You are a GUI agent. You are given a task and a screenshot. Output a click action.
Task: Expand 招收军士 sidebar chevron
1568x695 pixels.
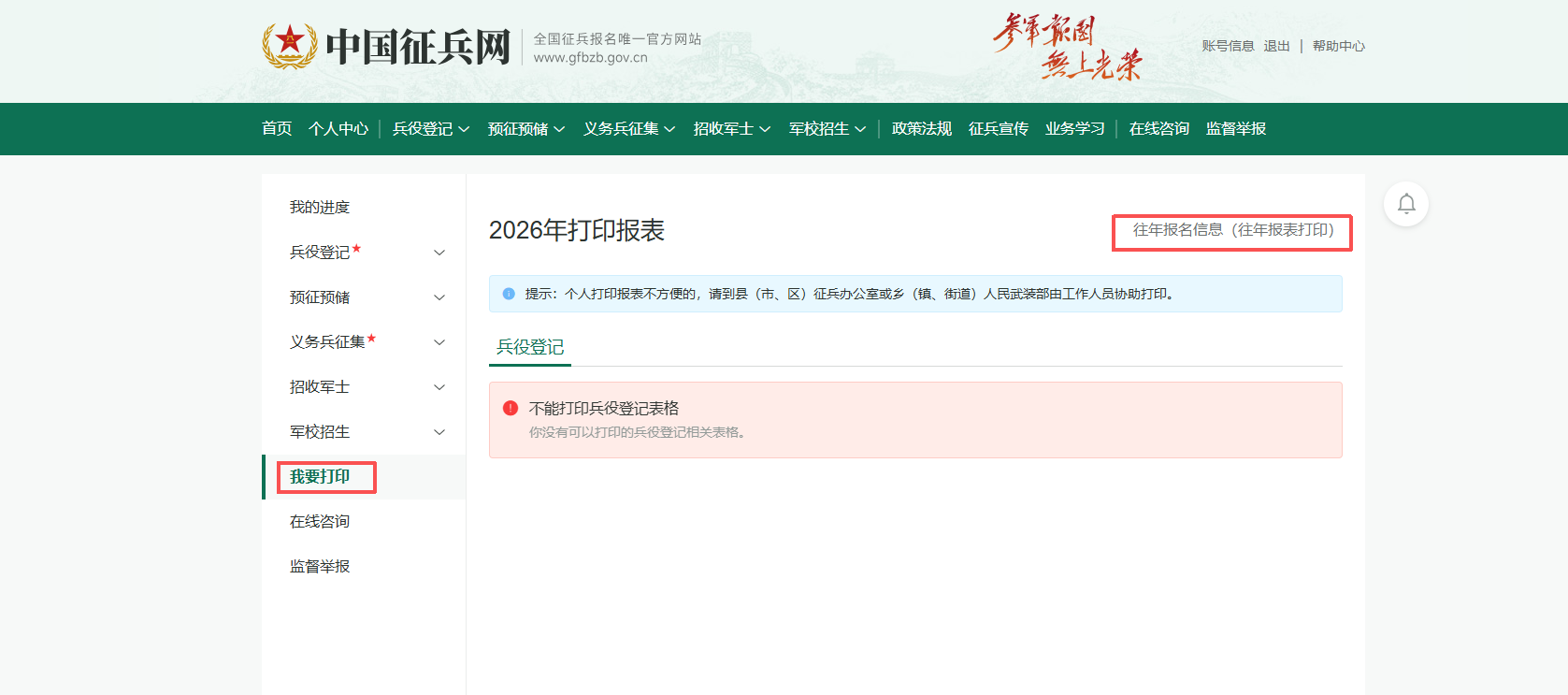(x=439, y=387)
